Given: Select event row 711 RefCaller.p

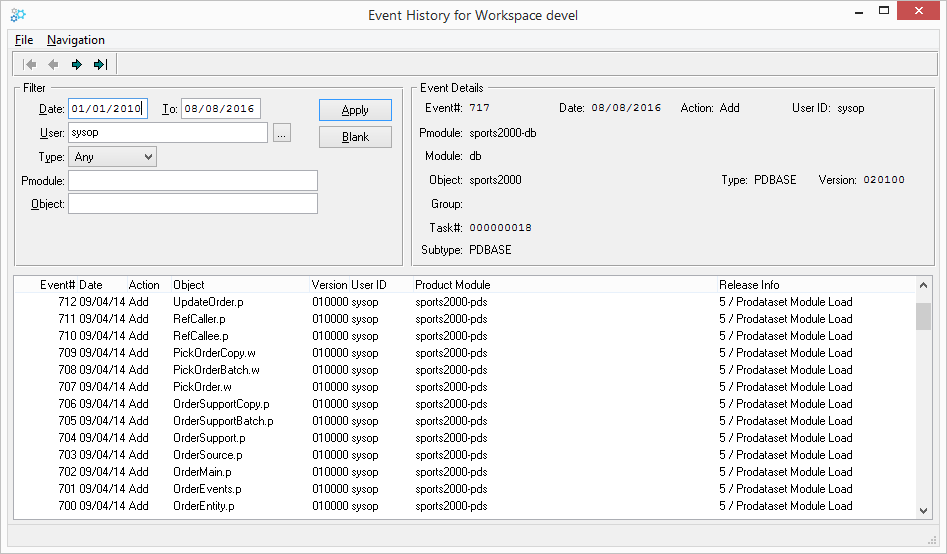Looking at the screenshot, I should [464, 318].
